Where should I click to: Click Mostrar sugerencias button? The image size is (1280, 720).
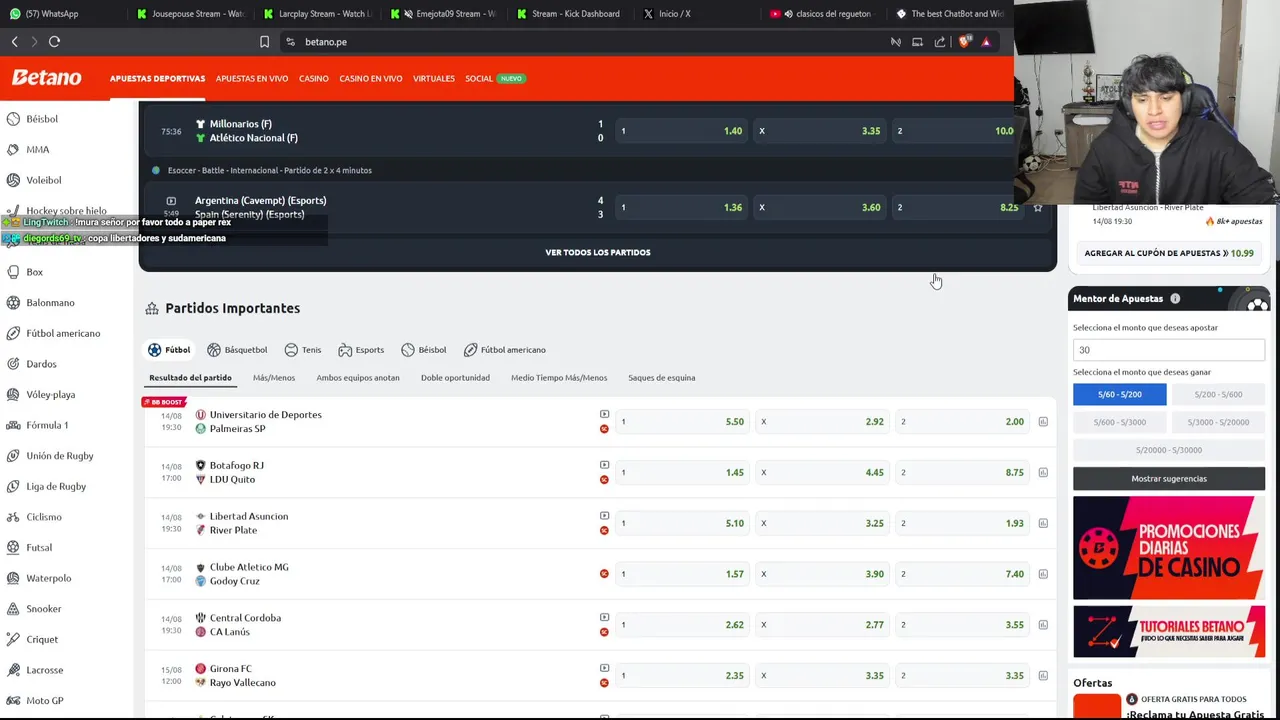point(1169,479)
